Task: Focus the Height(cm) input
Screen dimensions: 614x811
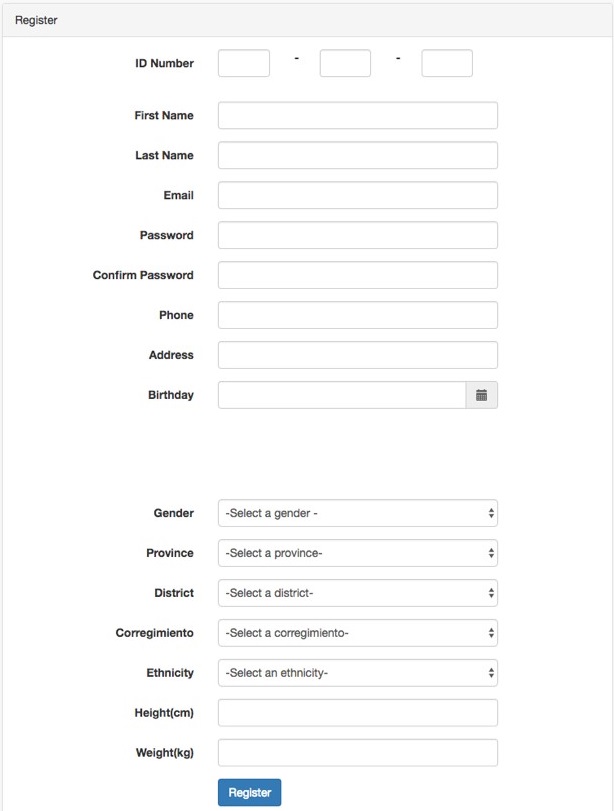Action: pos(358,713)
